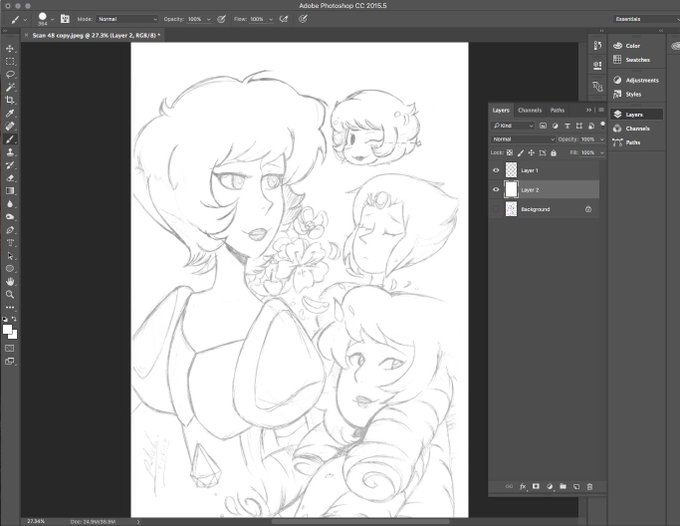Reset default foreground and background colors
This screenshot has height=526, width=680.
[5, 319]
